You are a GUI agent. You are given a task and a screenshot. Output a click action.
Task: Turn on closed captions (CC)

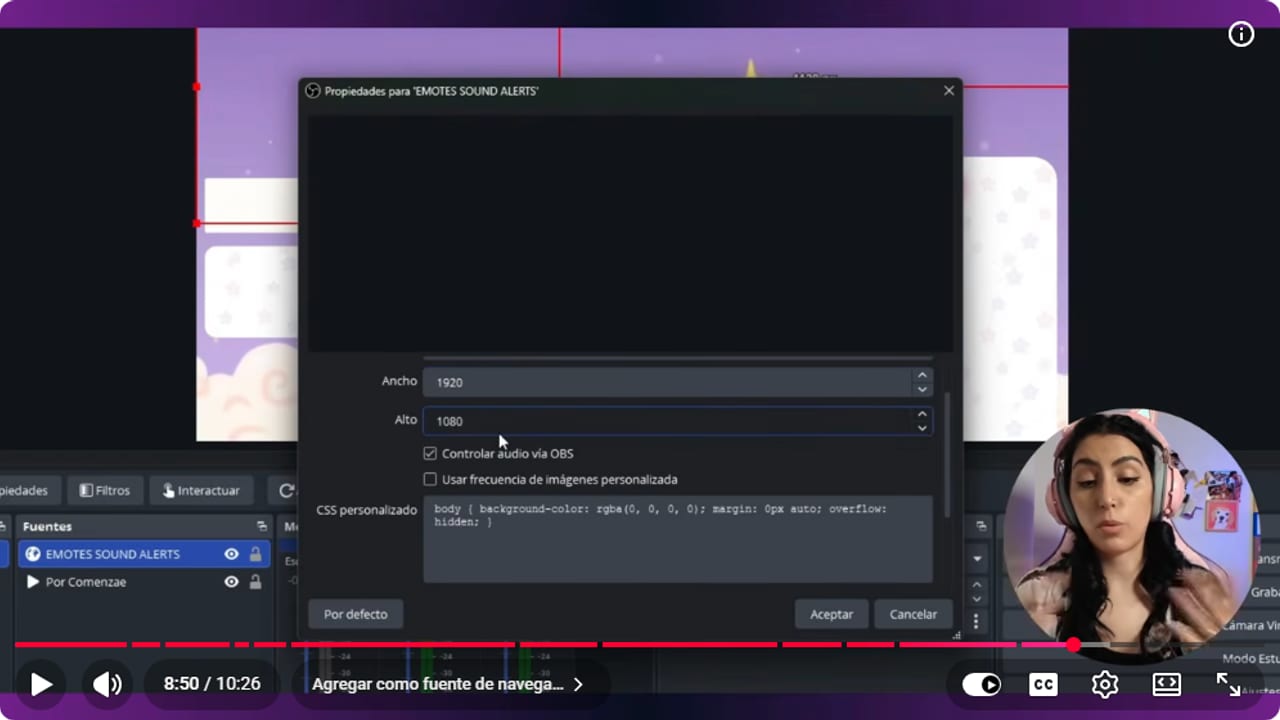pos(1043,684)
